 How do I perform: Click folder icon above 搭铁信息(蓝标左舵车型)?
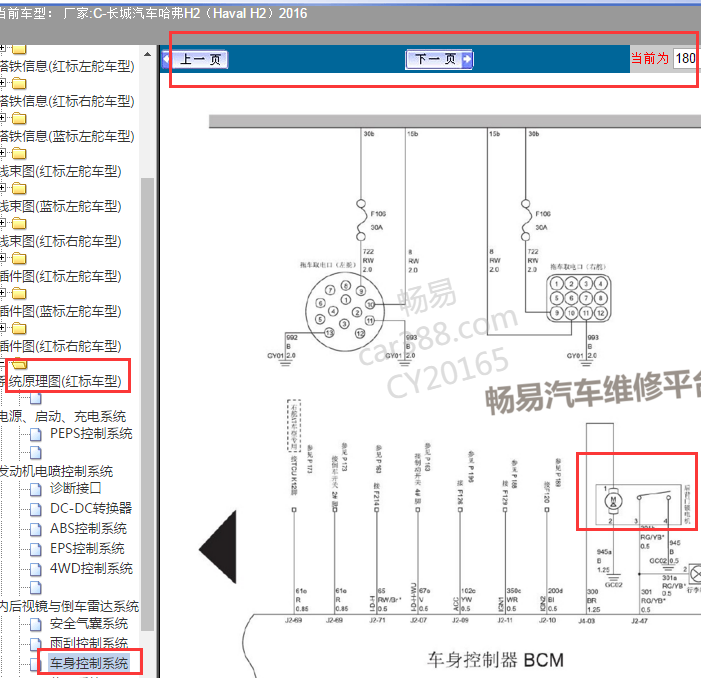point(19,118)
